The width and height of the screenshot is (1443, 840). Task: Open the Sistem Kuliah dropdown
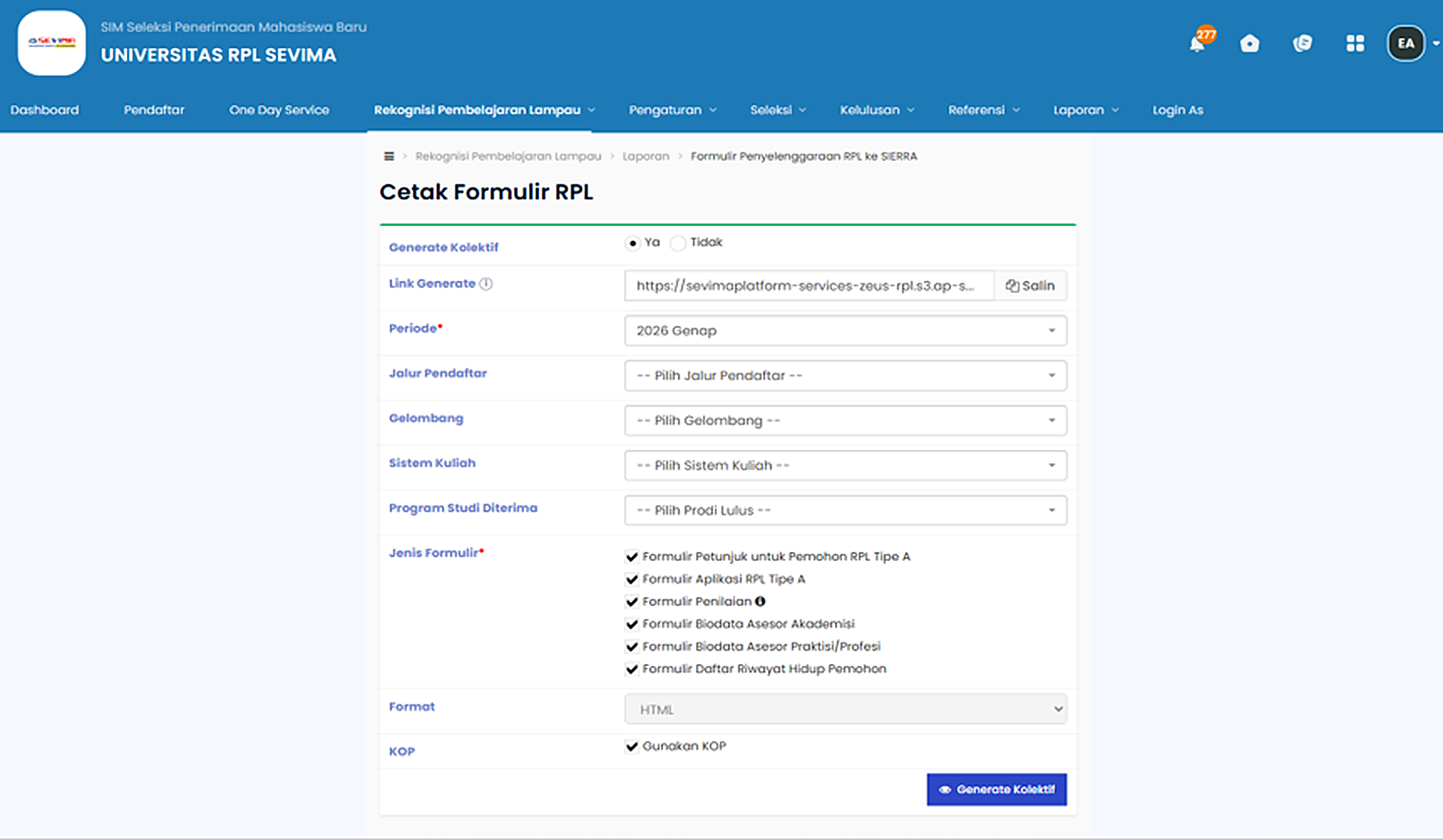pos(845,465)
